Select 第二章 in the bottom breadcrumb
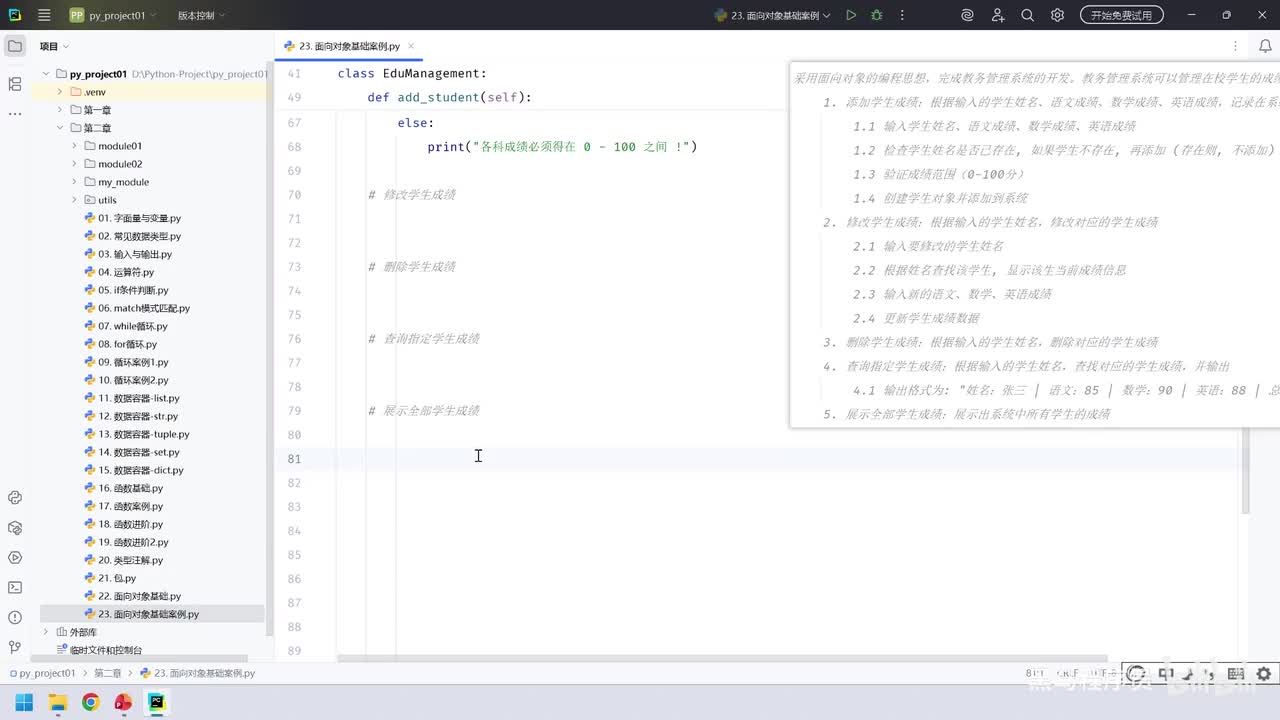The height and width of the screenshot is (720, 1280). pyautogui.click(x=108, y=673)
